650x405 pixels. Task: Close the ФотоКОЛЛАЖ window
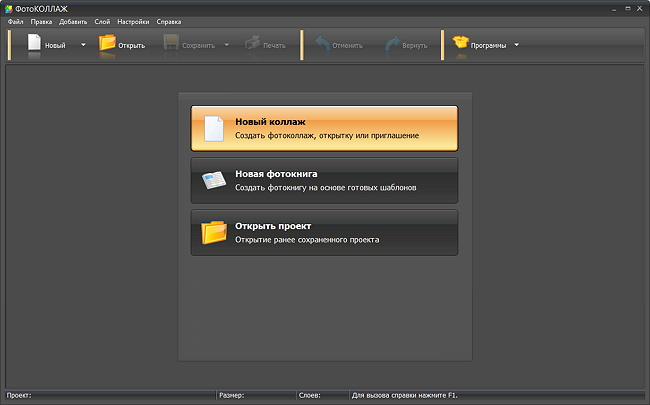(x=640, y=8)
